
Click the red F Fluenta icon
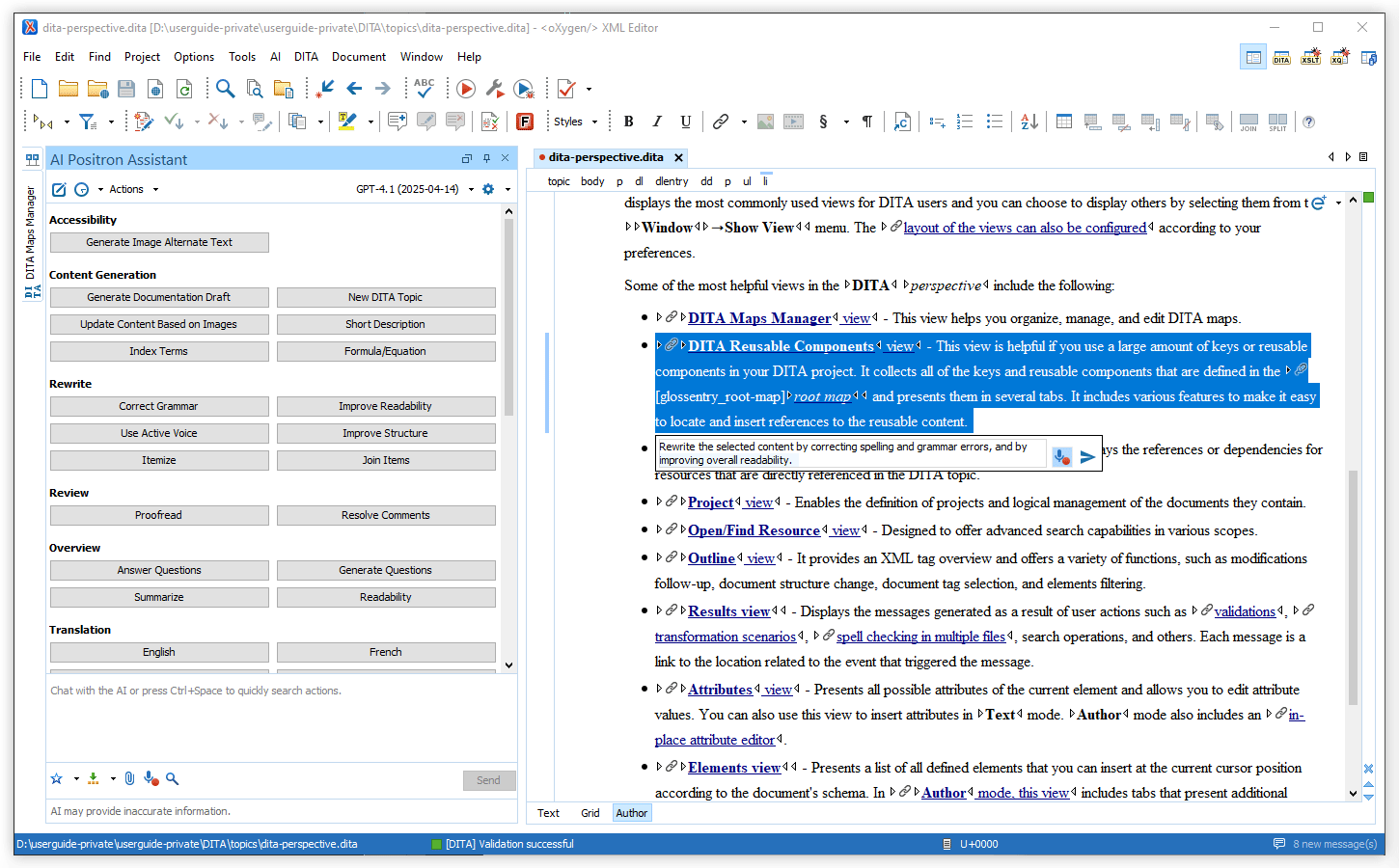pos(525,122)
